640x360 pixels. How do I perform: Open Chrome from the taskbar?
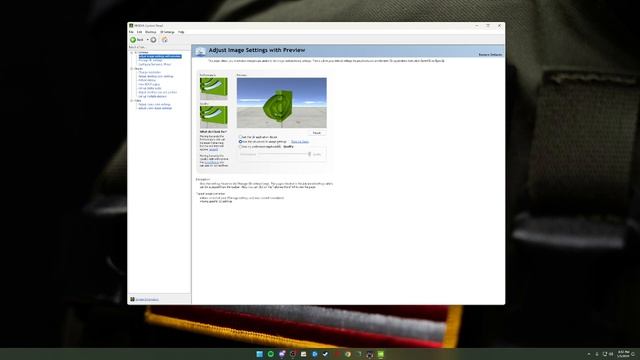pyautogui.click(x=347, y=354)
